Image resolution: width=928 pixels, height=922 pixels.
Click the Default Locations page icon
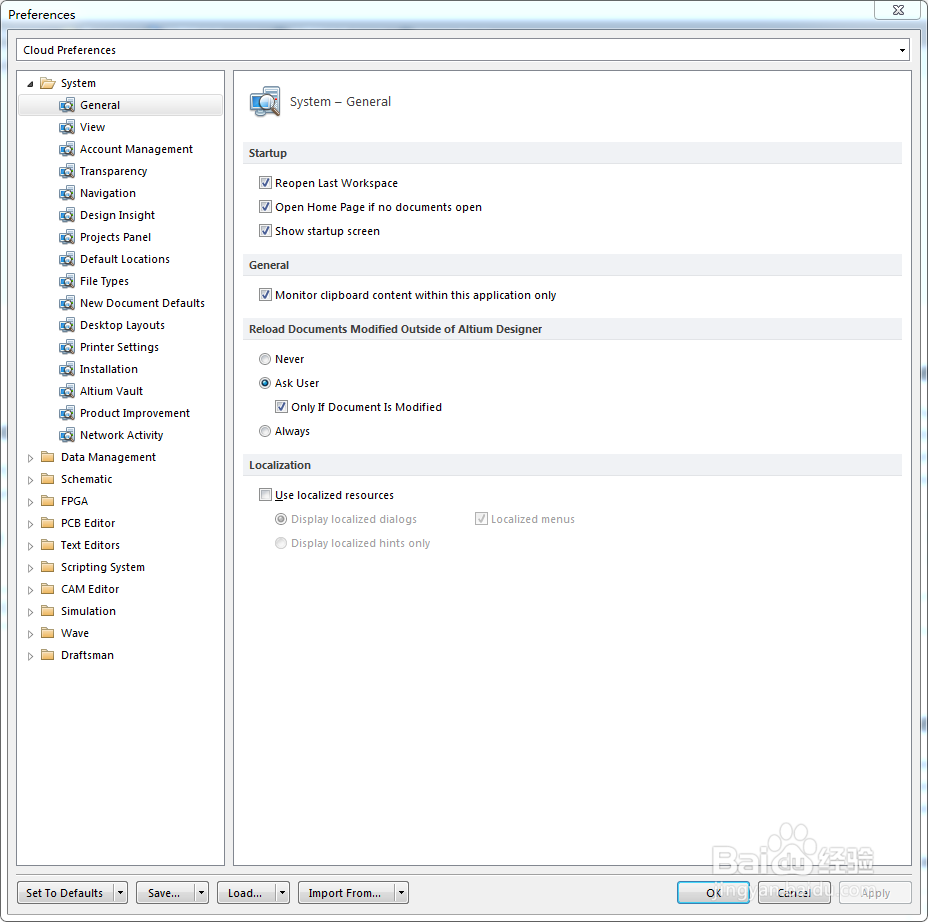67,259
